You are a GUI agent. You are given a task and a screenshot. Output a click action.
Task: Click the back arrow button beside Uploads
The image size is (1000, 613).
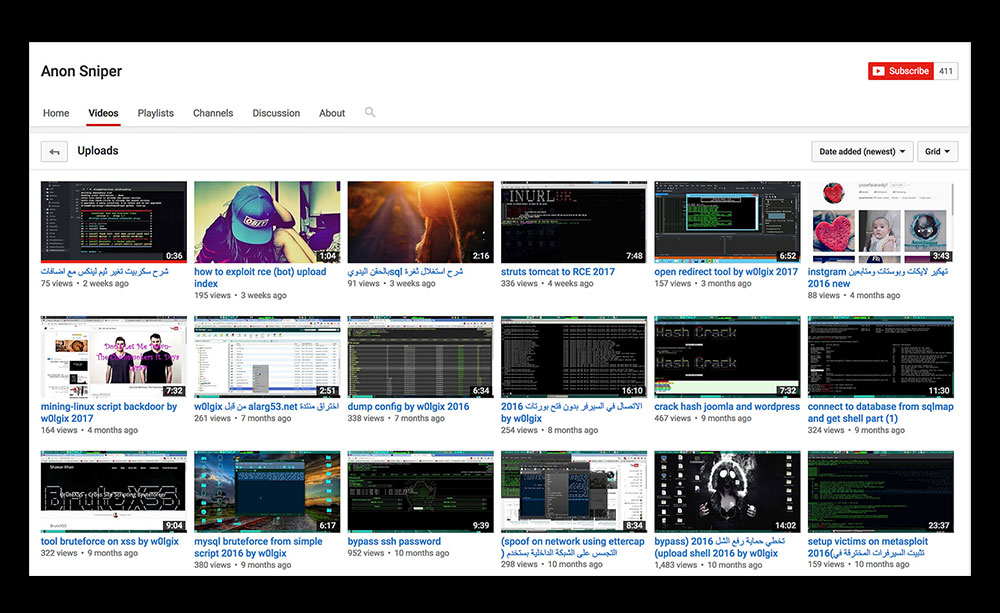[54, 151]
